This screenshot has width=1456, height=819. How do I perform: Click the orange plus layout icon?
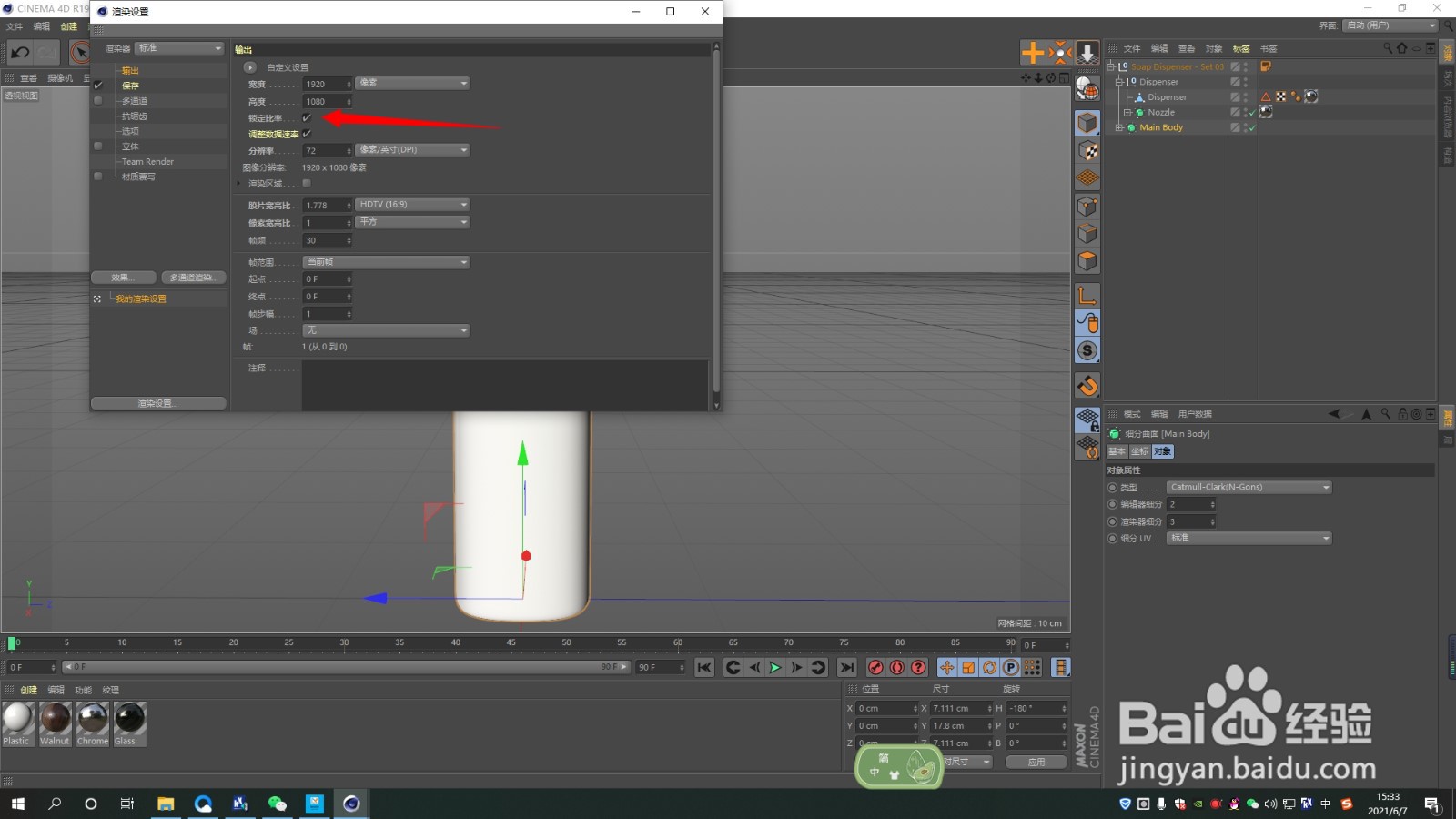click(1033, 53)
